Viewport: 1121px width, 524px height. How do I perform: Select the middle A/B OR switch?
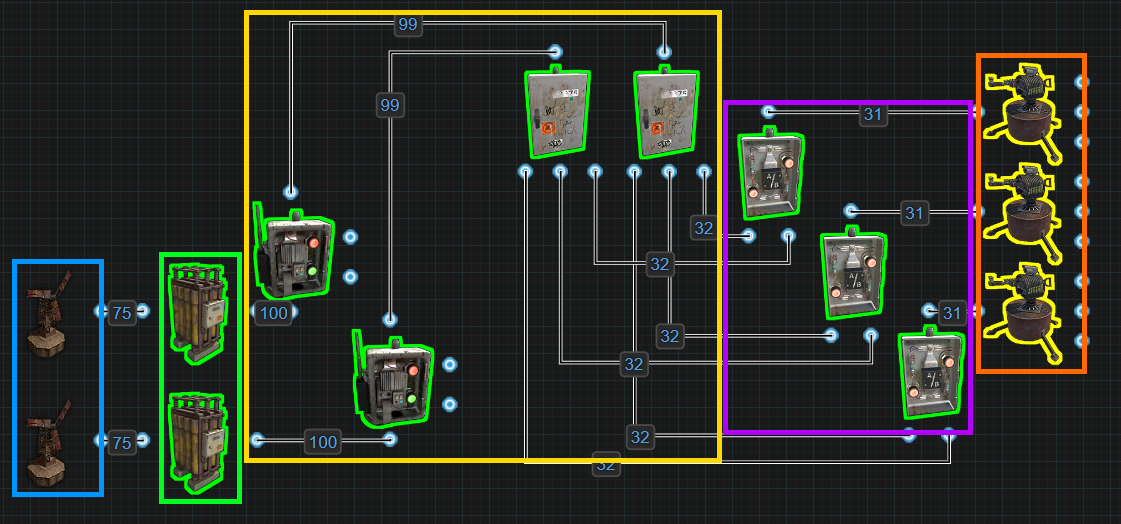852,272
